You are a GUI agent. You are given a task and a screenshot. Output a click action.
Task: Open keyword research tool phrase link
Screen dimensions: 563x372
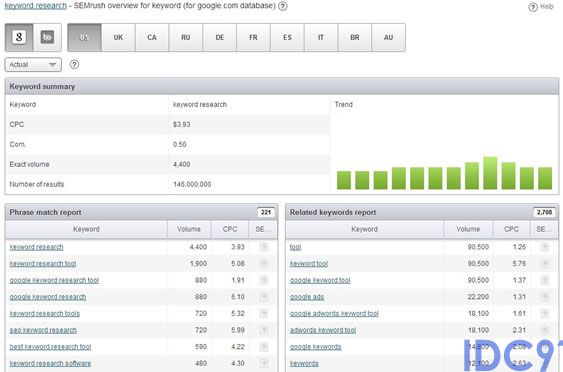pyautogui.click(x=43, y=264)
